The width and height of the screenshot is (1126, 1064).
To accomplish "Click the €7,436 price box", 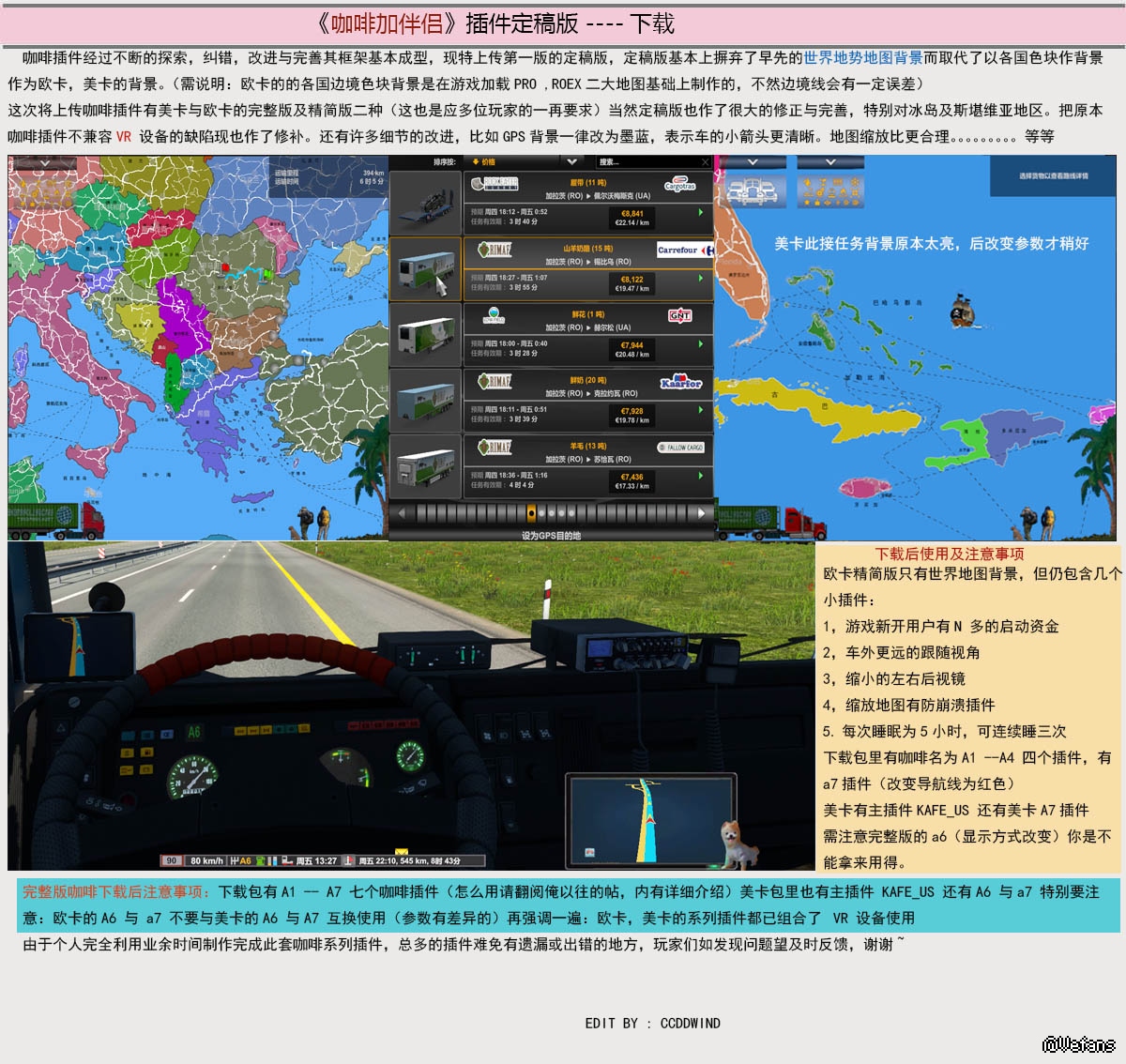I will click(x=631, y=480).
